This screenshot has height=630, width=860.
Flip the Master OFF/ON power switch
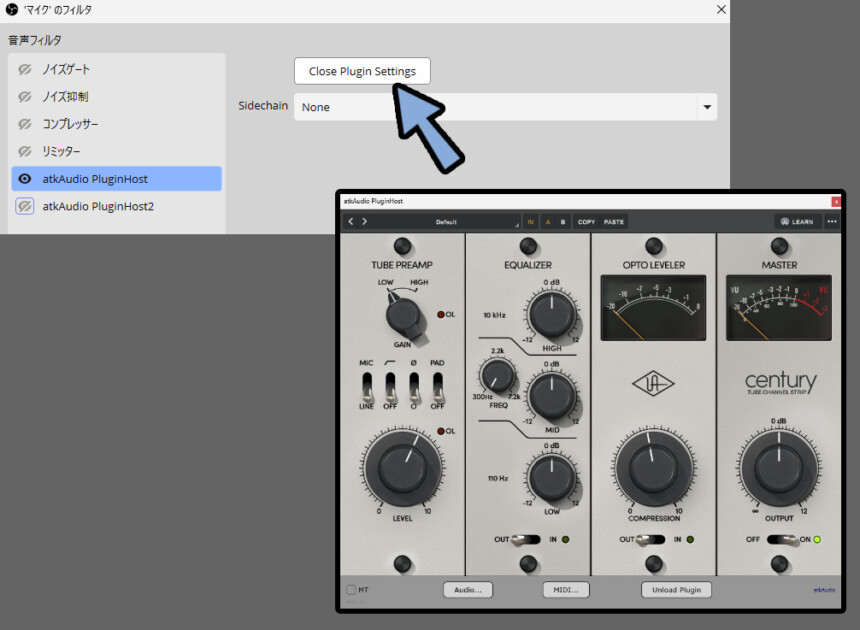click(x=780, y=540)
